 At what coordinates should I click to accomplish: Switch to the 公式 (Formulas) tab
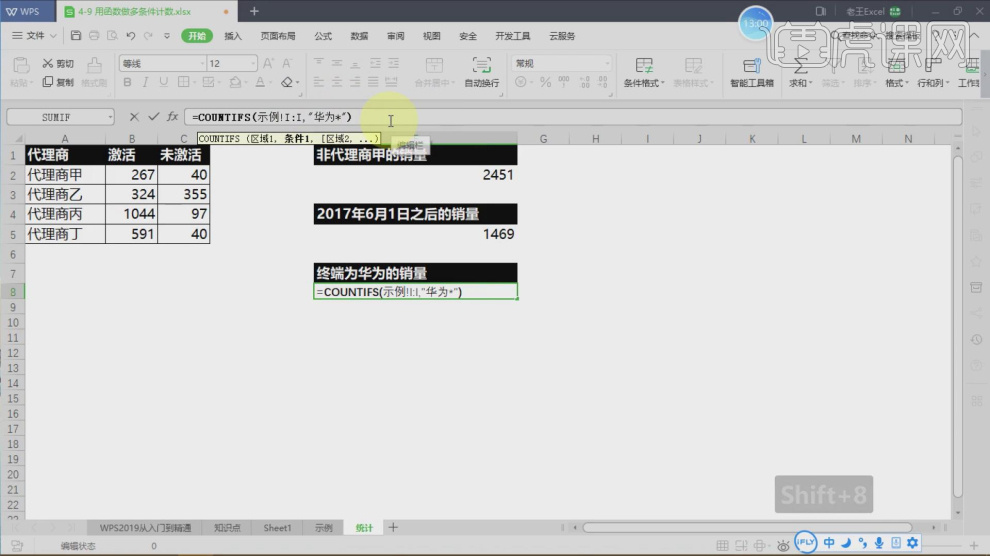click(x=323, y=36)
